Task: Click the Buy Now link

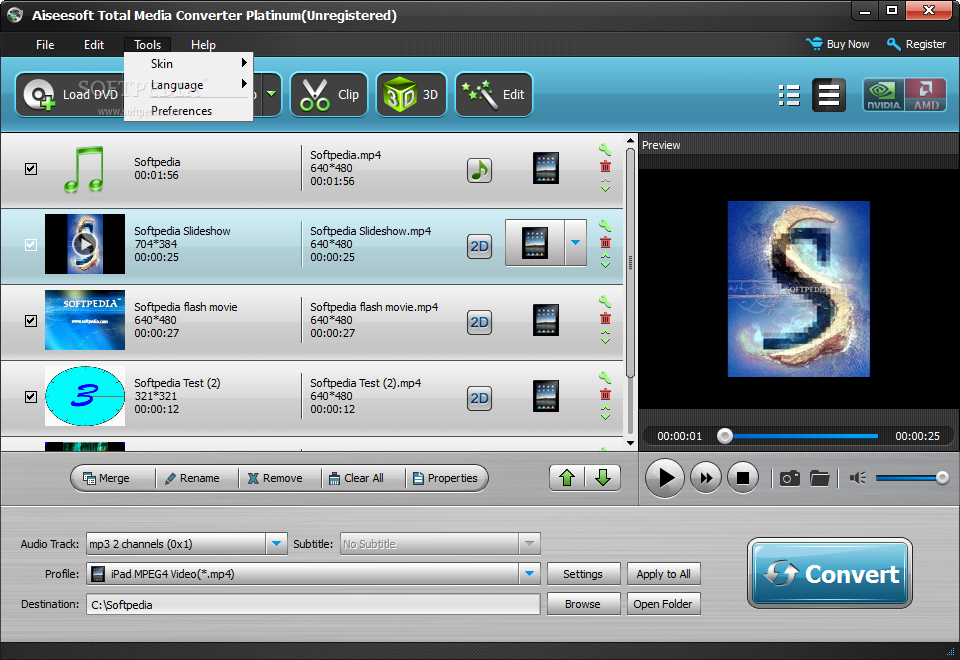Action: pos(838,44)
